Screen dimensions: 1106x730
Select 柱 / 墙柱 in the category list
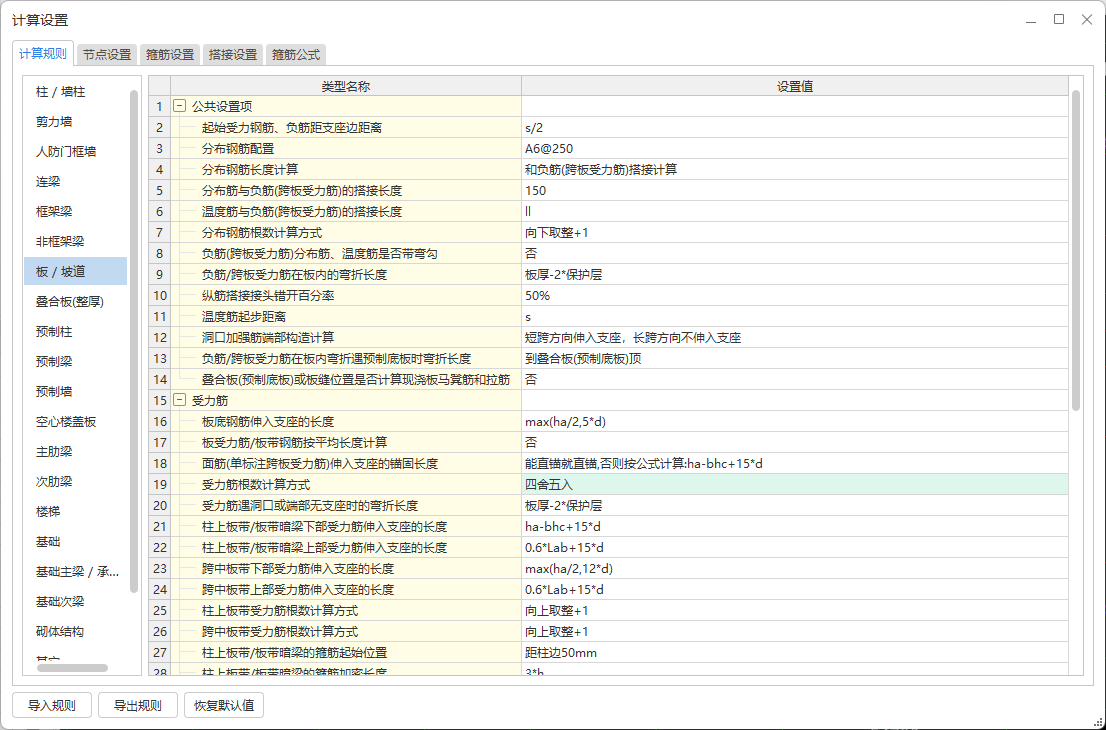pyautogui.click(x=75, y=92)
